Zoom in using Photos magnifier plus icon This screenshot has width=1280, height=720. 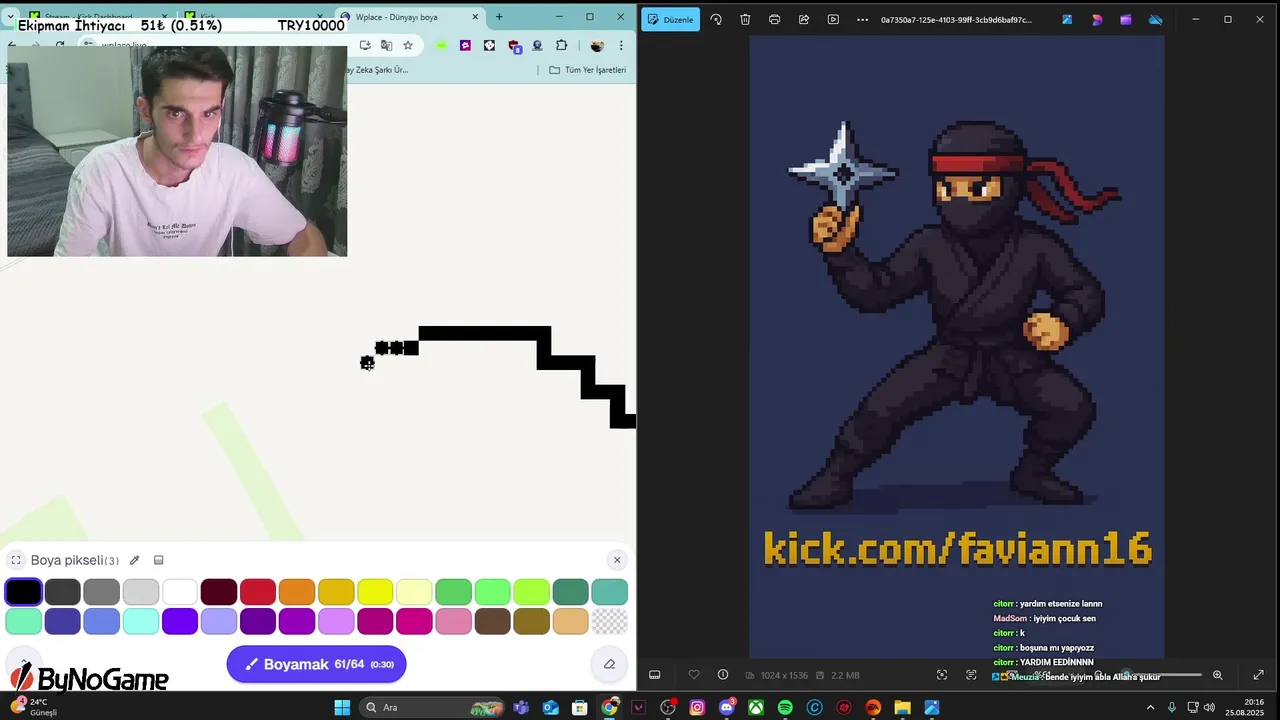pos(1217,675)
